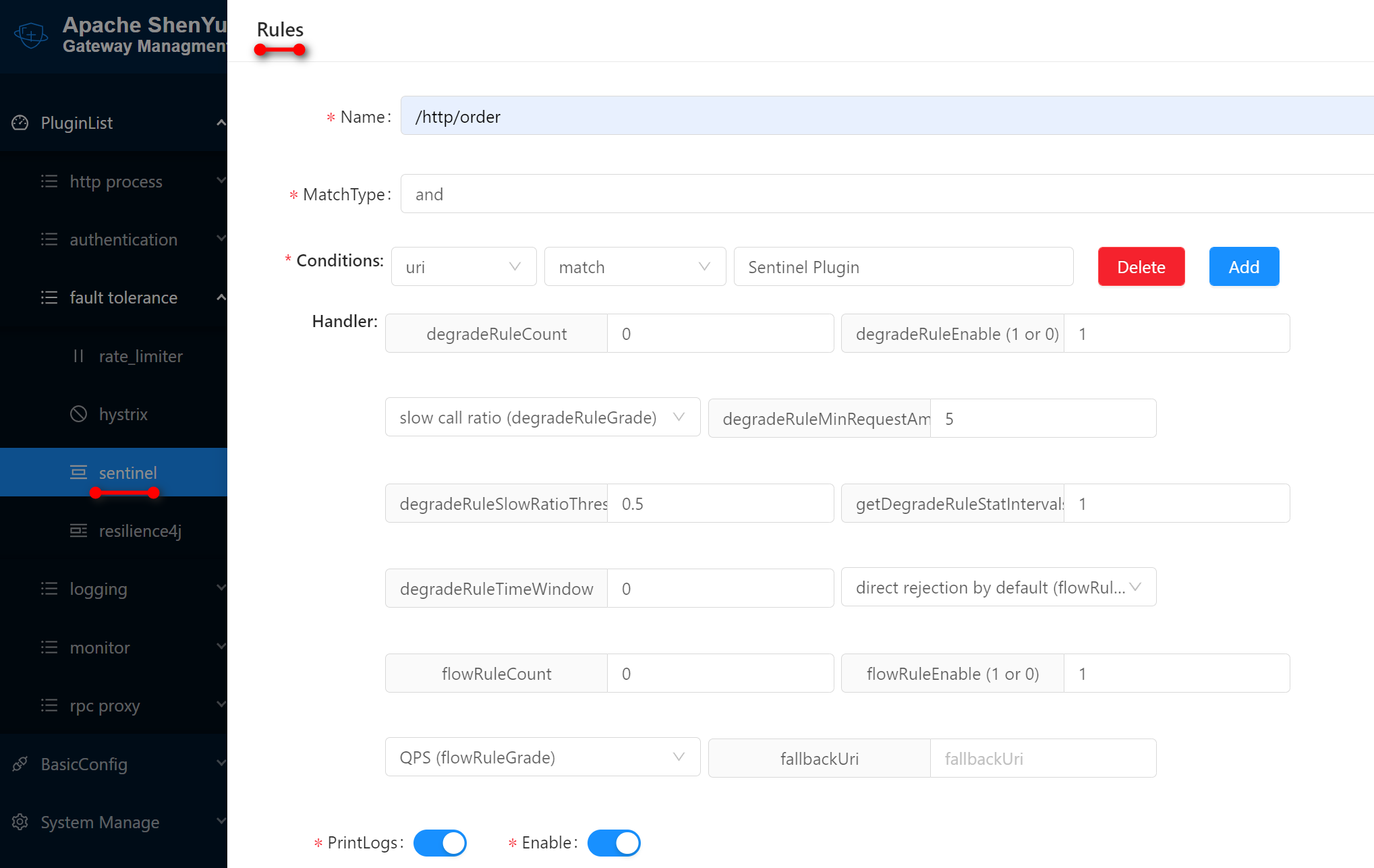The width and height of the screenshot is (1374, 868).
Task: Click the red Delete condition button
Action: tap(1141, 267)
